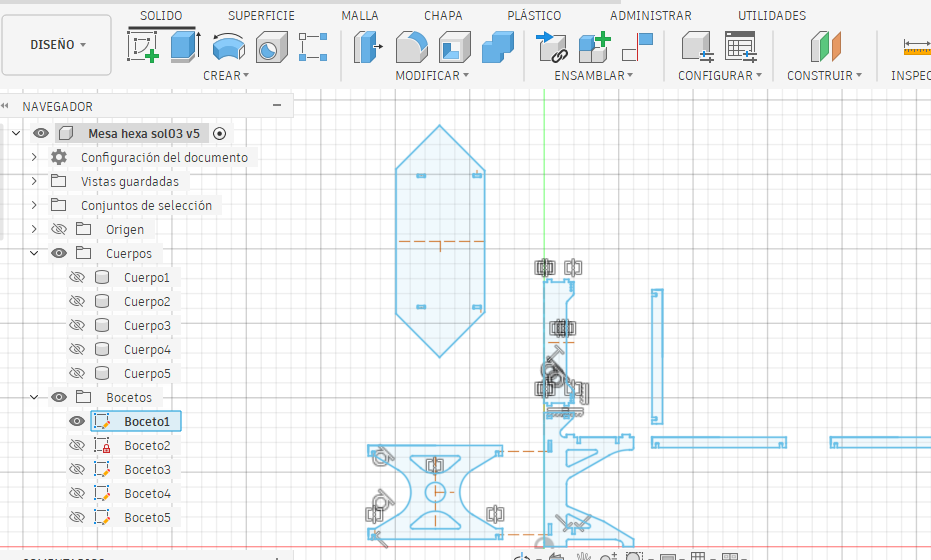Collapse browser panel with double arrows
The image size is (931, 560).
click(5, 106)
